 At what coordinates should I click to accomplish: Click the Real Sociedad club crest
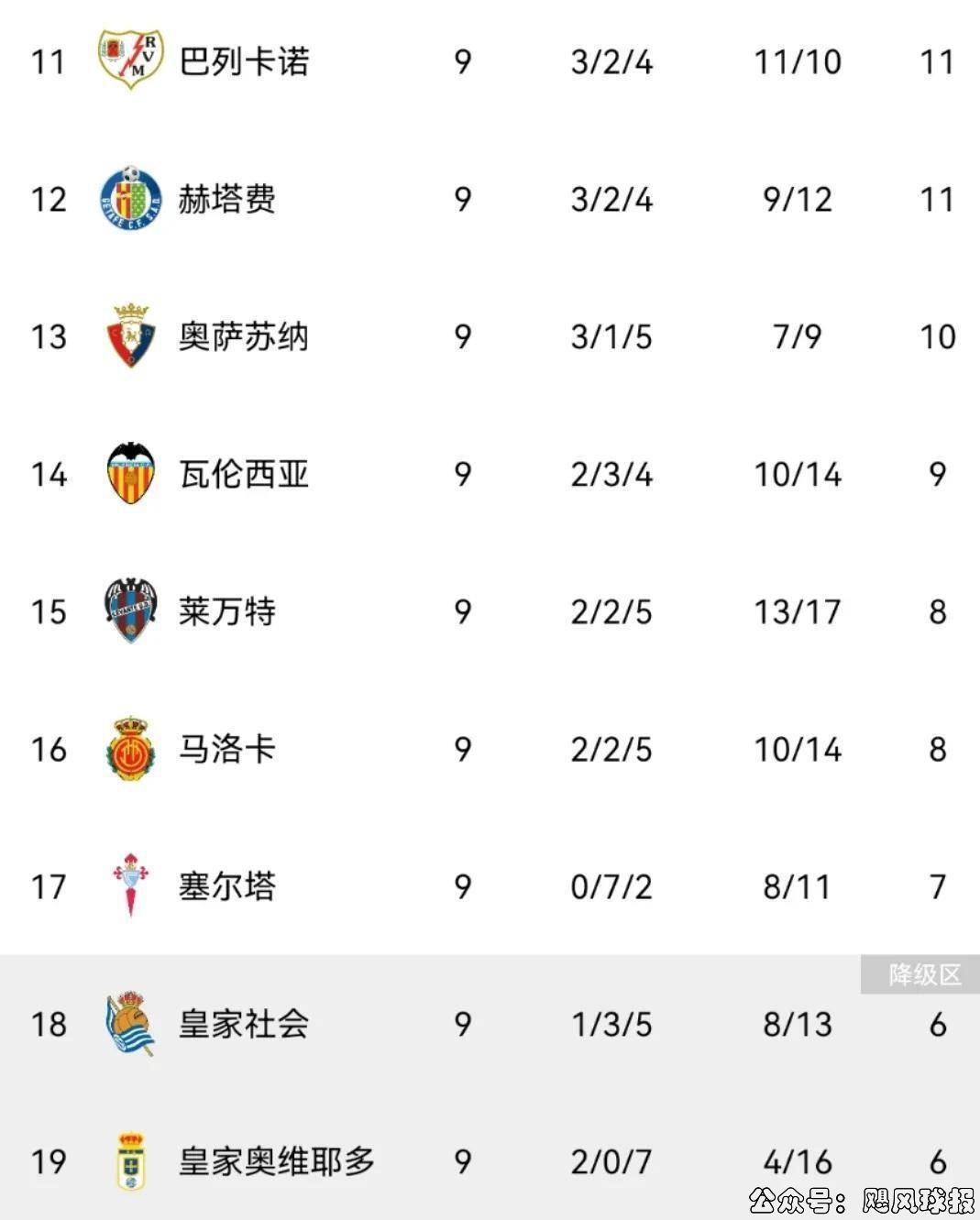[x=130, y=1023]
